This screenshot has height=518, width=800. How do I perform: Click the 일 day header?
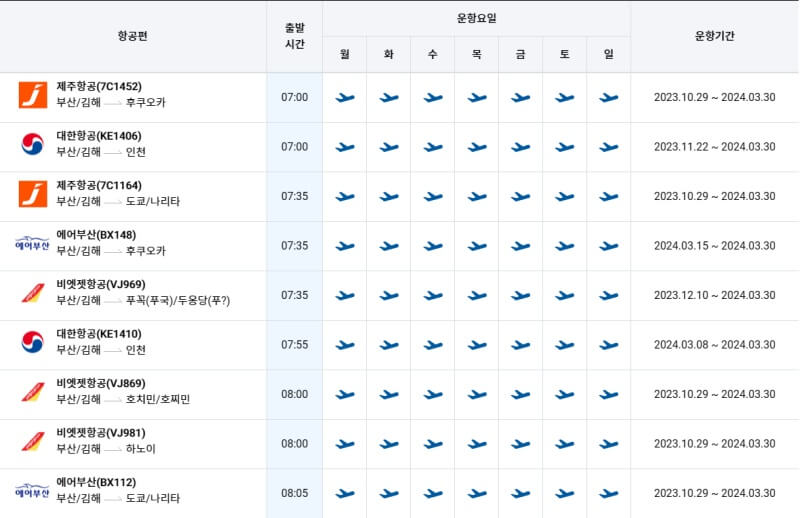click(609, 54)
